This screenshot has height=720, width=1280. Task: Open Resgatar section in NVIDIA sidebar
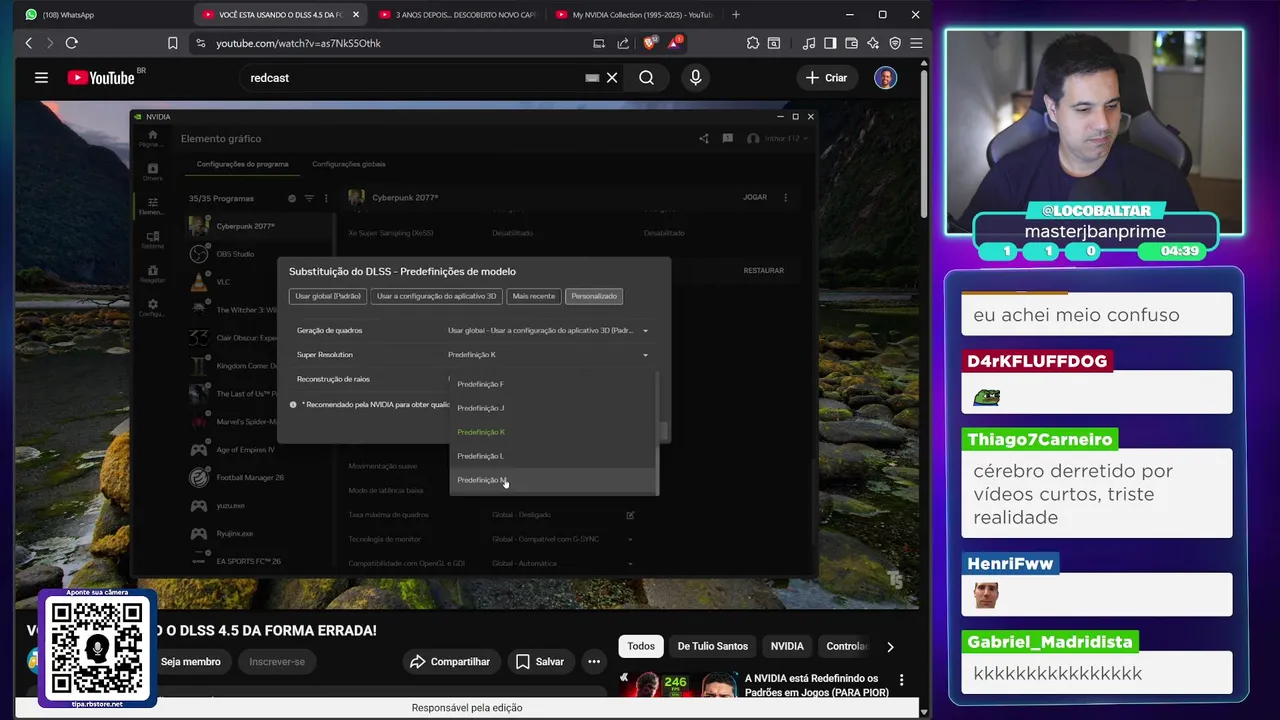152,274
